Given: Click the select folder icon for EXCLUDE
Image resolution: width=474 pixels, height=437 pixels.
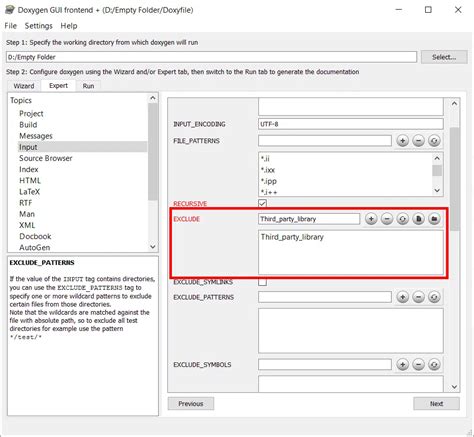Looking at the screenshot, I should click(434, 219).
